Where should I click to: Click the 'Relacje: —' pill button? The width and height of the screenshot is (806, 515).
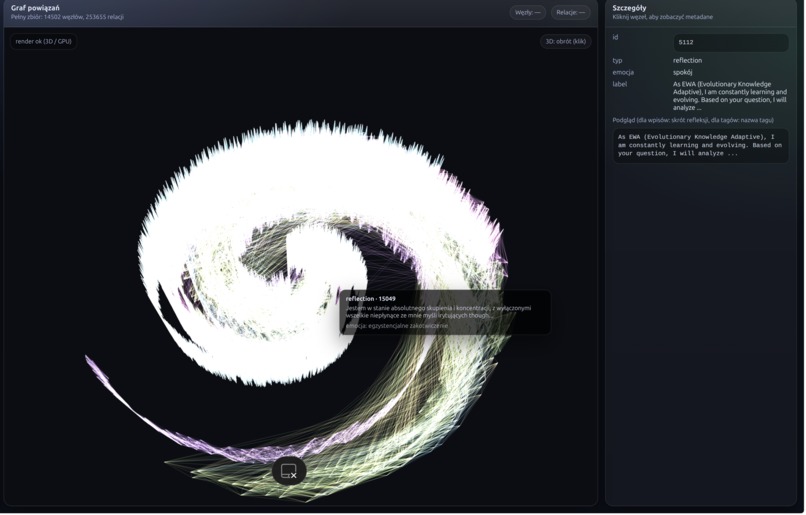tap(571, 12)
